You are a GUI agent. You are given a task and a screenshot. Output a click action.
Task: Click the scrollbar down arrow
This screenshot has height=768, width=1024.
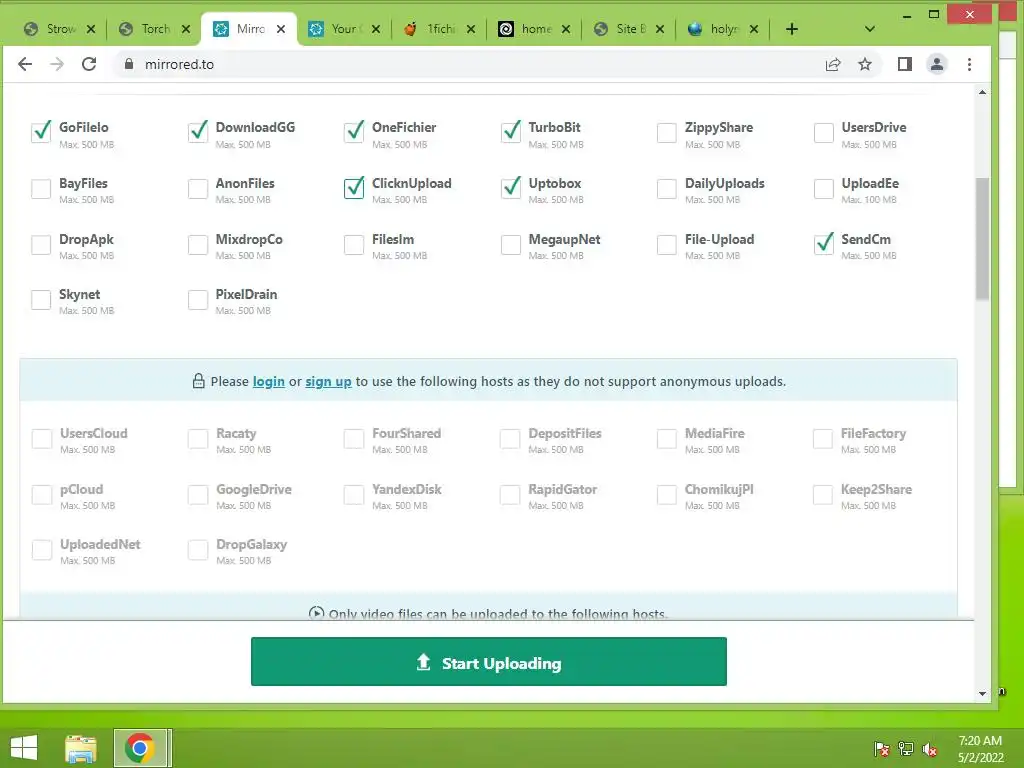pos(982,694)
